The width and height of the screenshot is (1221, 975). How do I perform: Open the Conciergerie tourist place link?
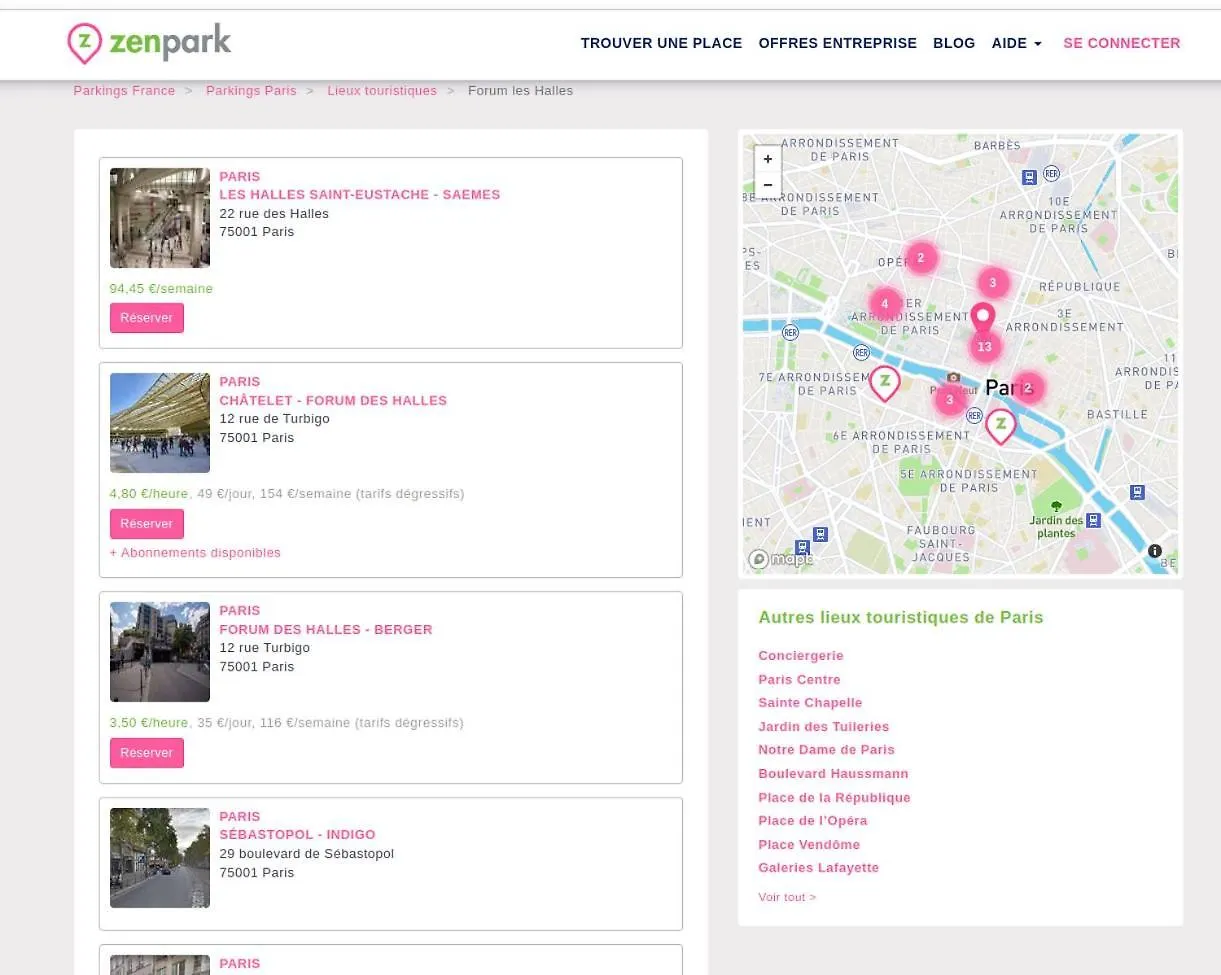click(801, 656)
